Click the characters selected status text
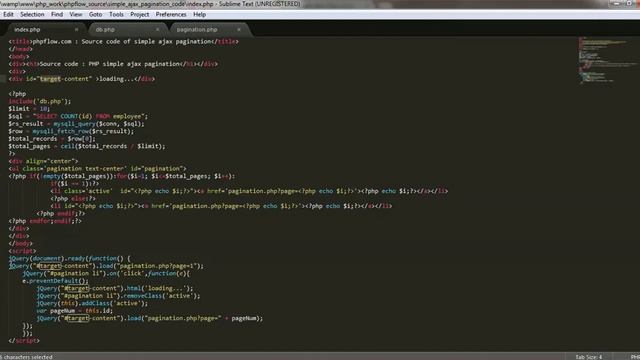The image size is (640, 360). click(x=27, y=357)
